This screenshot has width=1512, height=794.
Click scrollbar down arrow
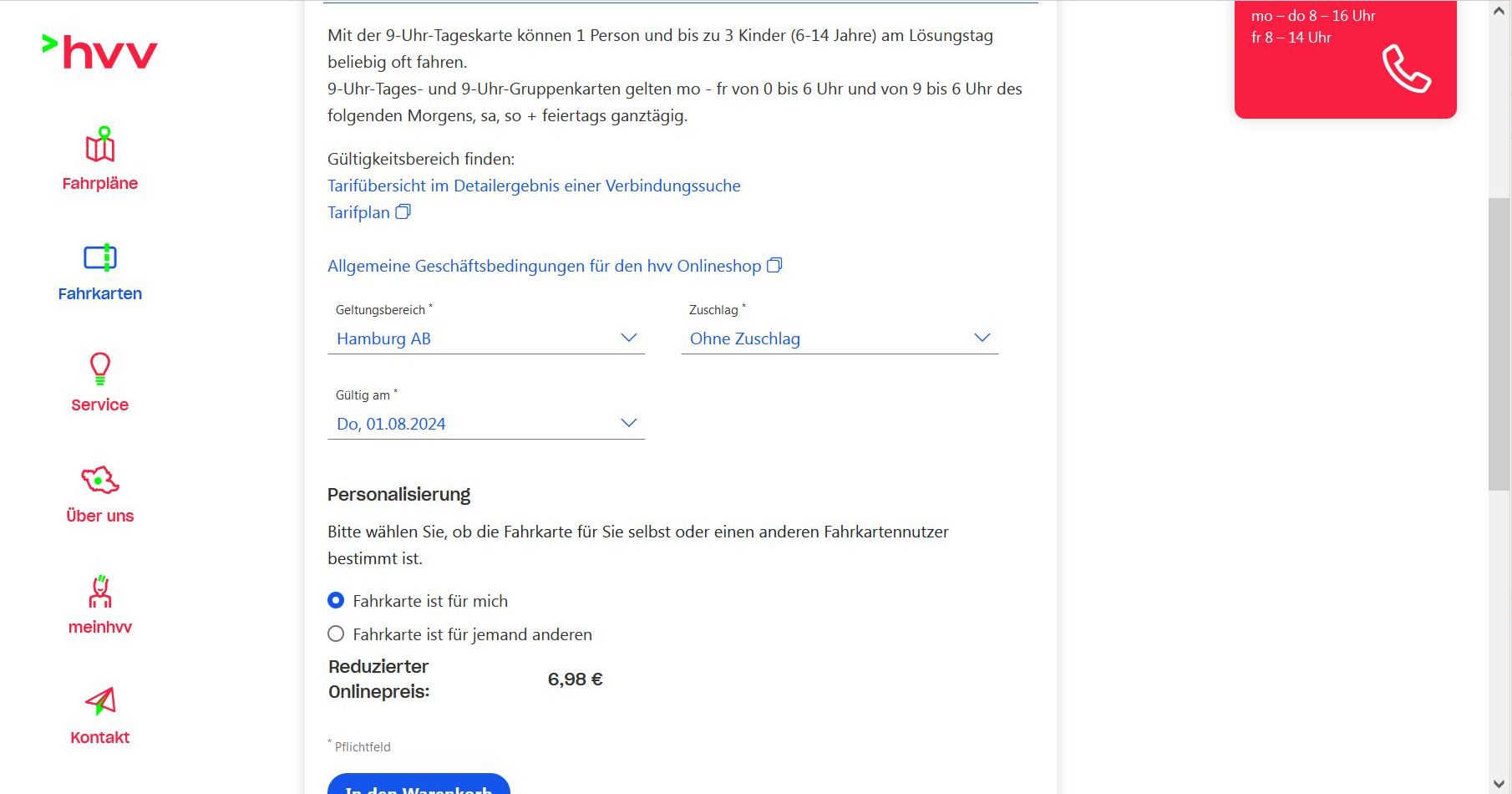pyautogui.click(x=1499, y=784)
